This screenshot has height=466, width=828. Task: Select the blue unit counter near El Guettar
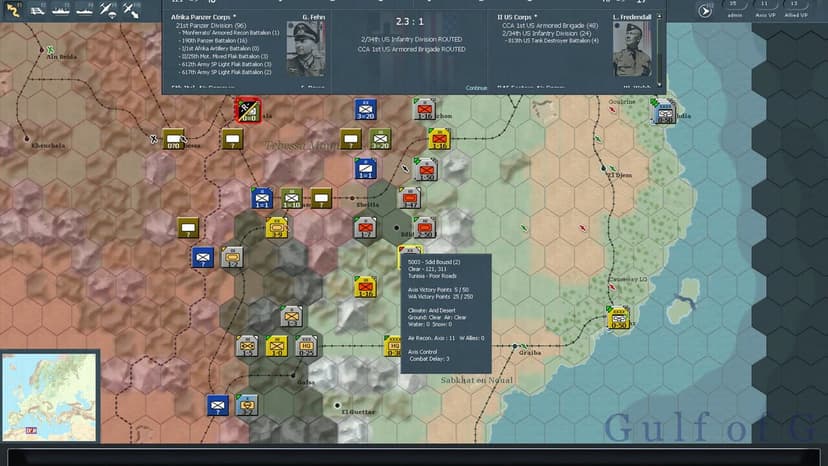point(218,405)
